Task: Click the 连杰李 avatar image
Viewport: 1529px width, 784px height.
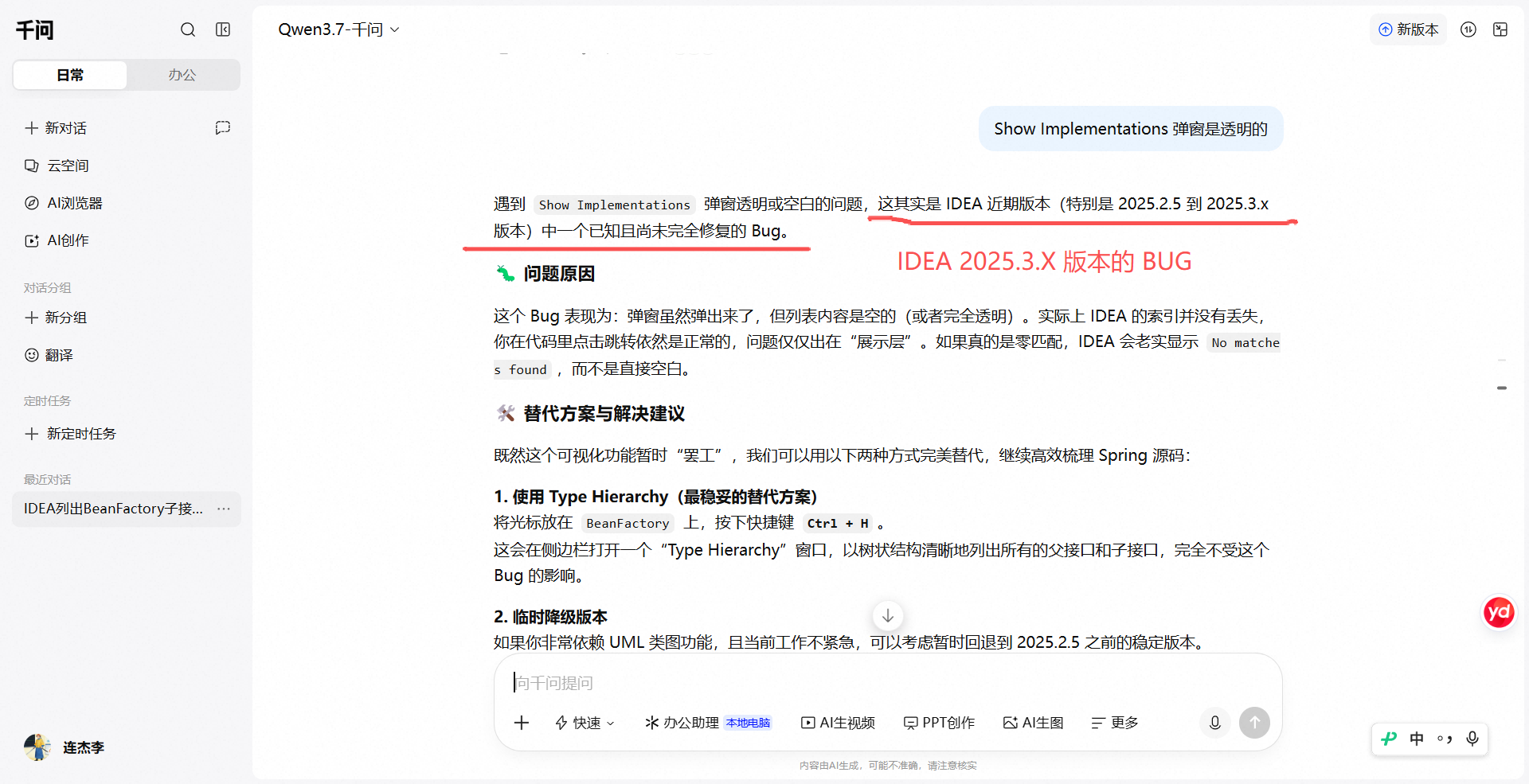Action: [37, 747]
